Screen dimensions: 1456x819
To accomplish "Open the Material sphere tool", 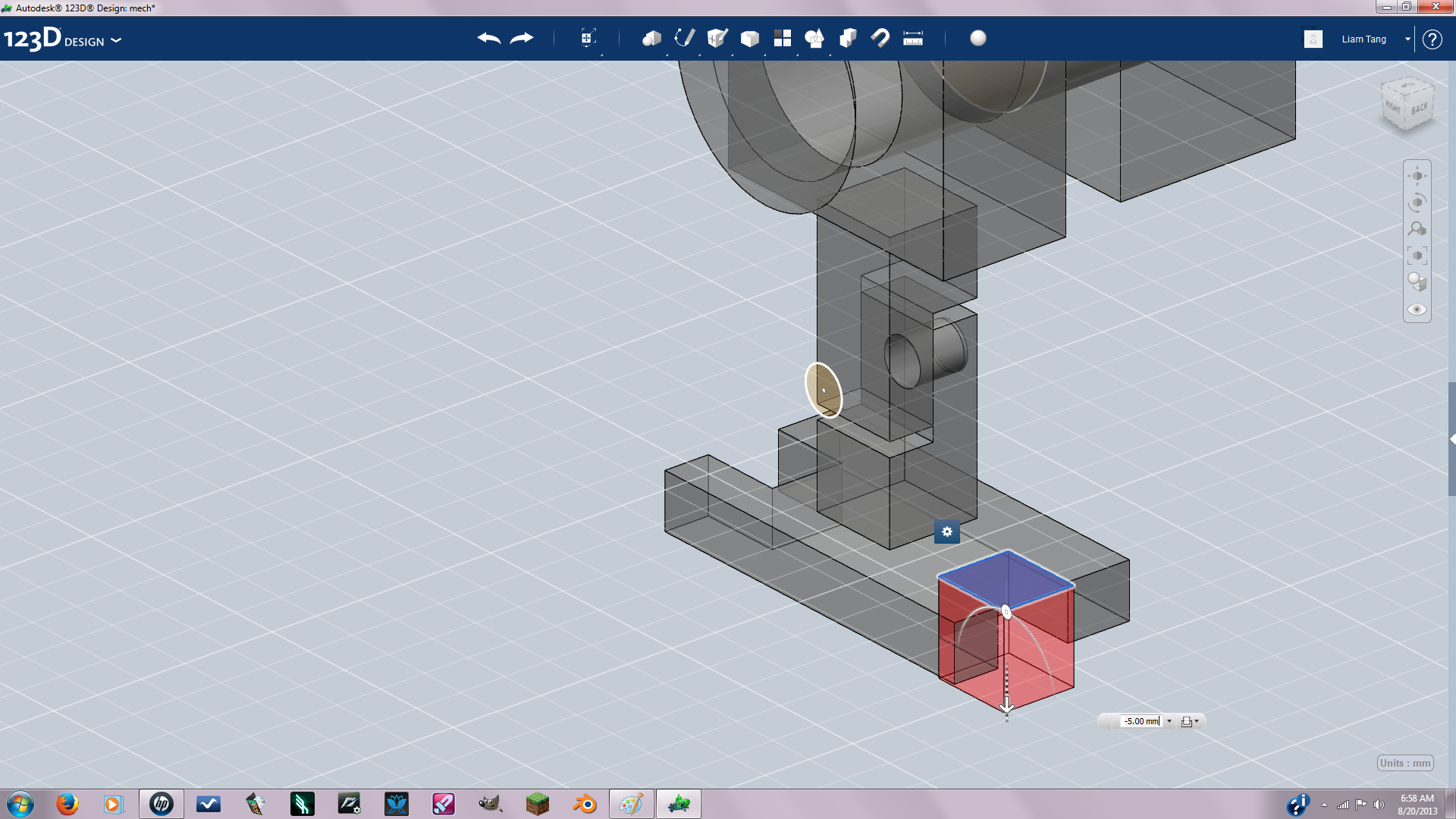I will tap(978, 38).
